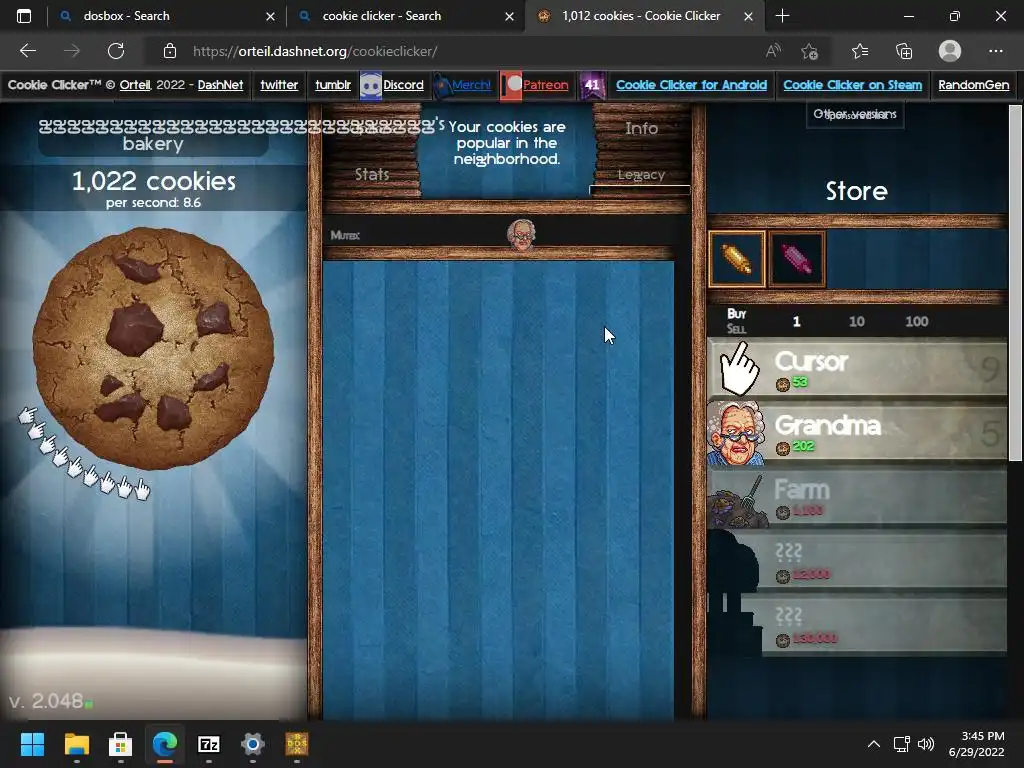Open the Collections icon

click(904, 51)
